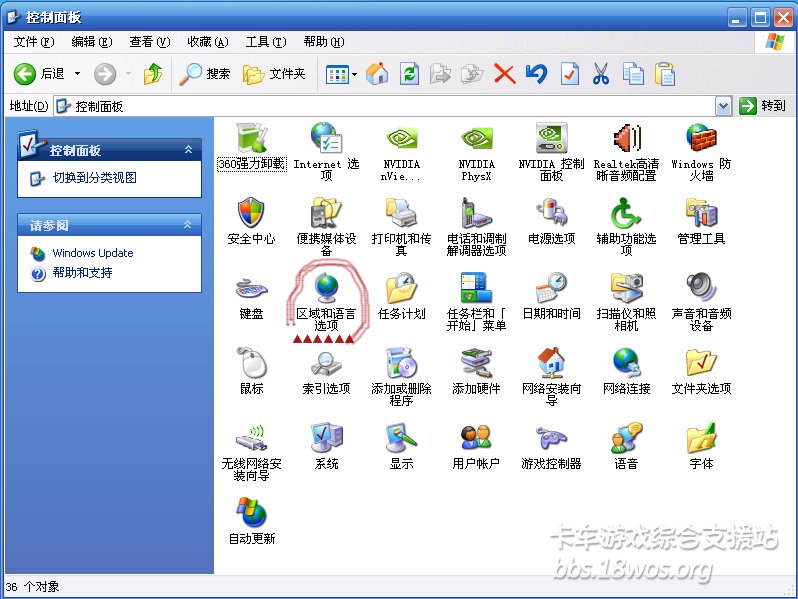Go up one folder level
This screenshot has height=599, width=798.
(x=153, y=74)
